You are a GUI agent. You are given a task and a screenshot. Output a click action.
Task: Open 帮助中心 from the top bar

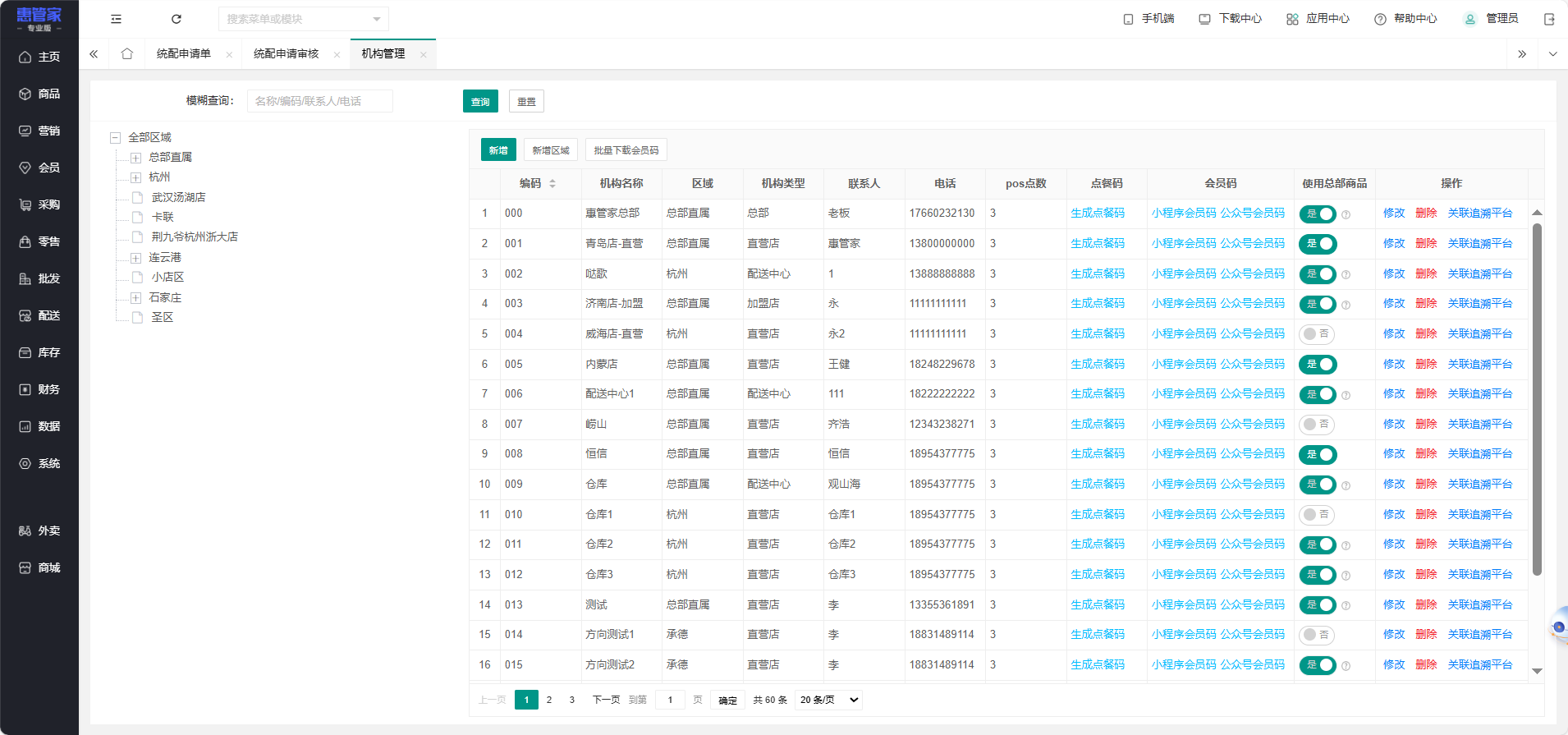[1405, 19]
